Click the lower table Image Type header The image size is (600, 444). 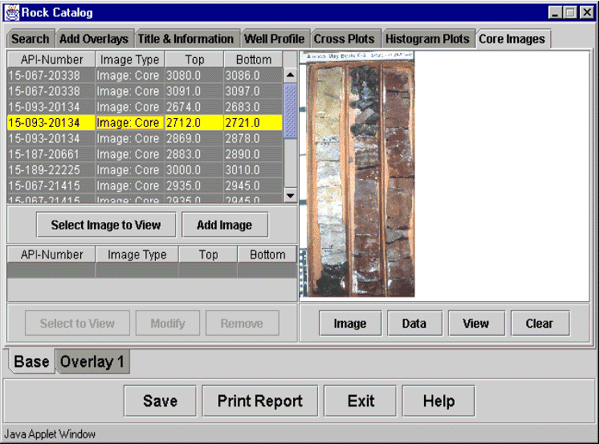tap(137, 255)
